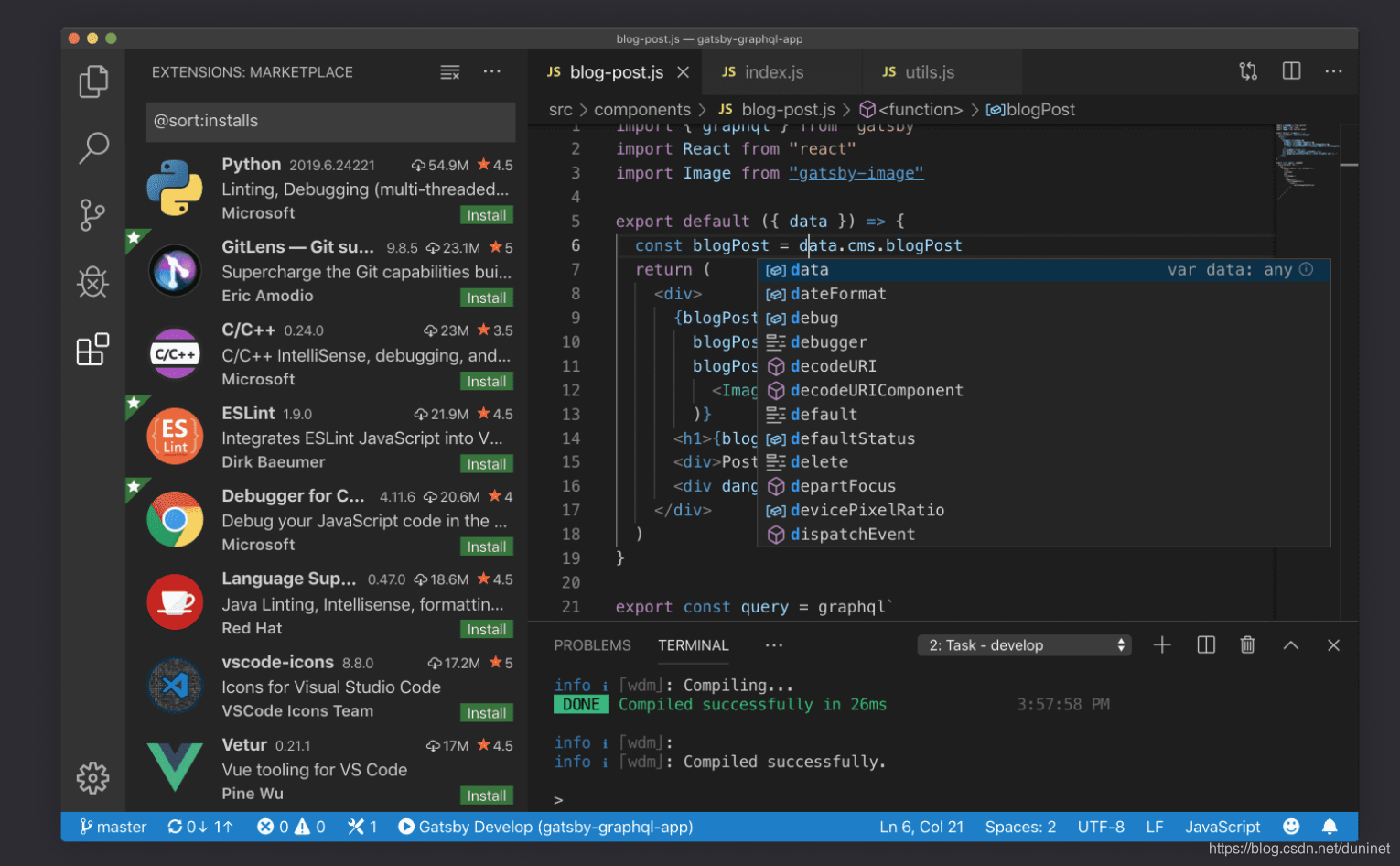
Task: Install the vscode-icons extension
Action: (x=486, y=713)
